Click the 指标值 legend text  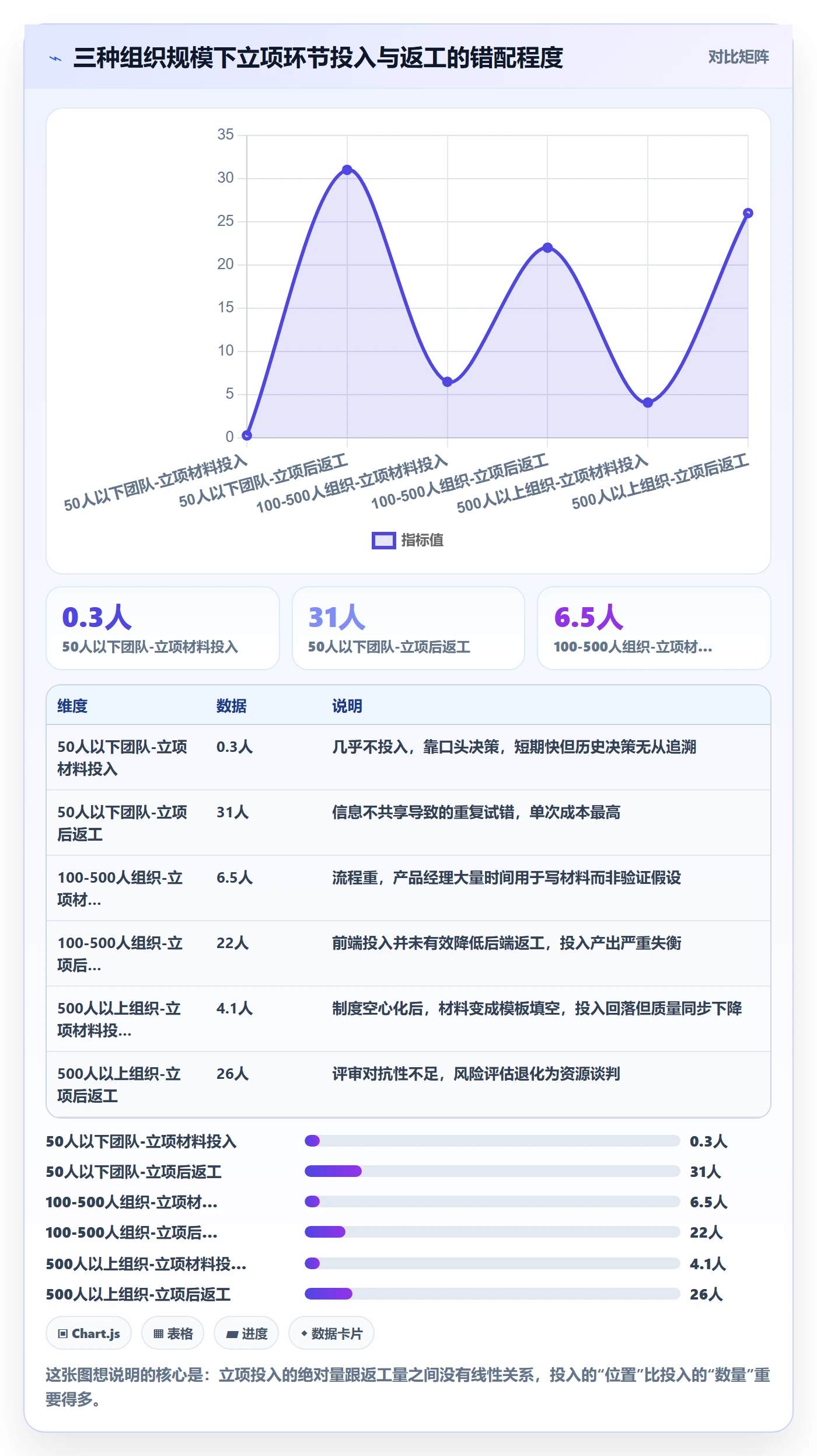(422, 541)
